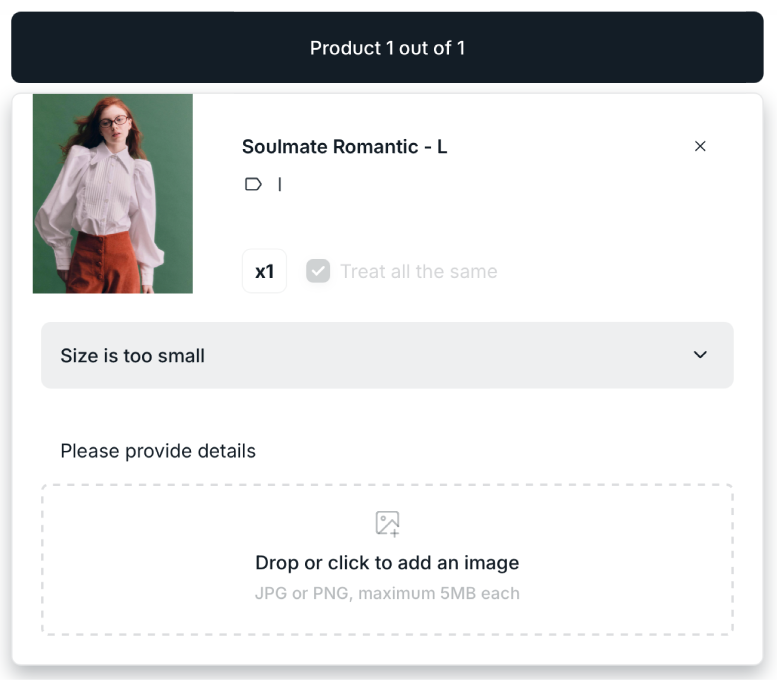Viewport: 777px width, 692px height.
Task: Open the product photo thumbnail
Action: coord(112,193)
